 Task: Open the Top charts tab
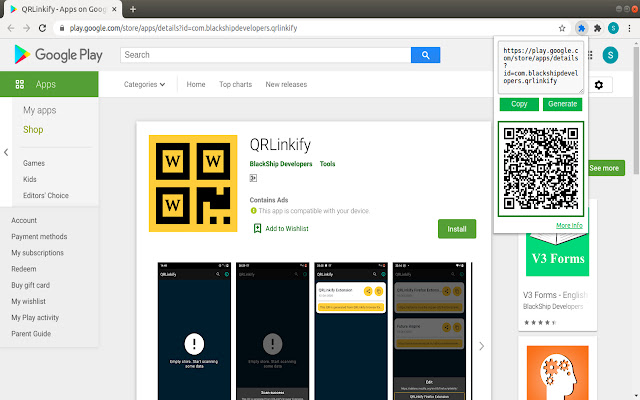pos(236,84)
